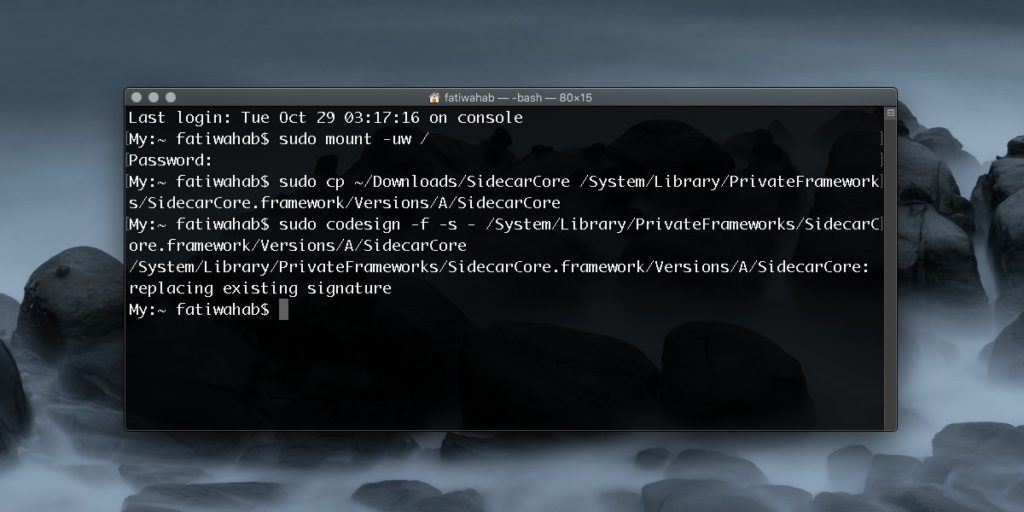Click the split pane icon above the scrollbar
Image resolution: width=1024 pixels, height=512 pixels.
890,113
